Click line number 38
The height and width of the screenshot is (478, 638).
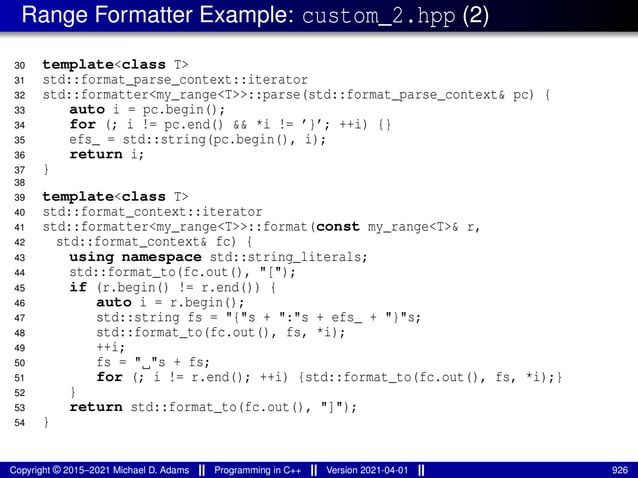[x=20, y=182]
